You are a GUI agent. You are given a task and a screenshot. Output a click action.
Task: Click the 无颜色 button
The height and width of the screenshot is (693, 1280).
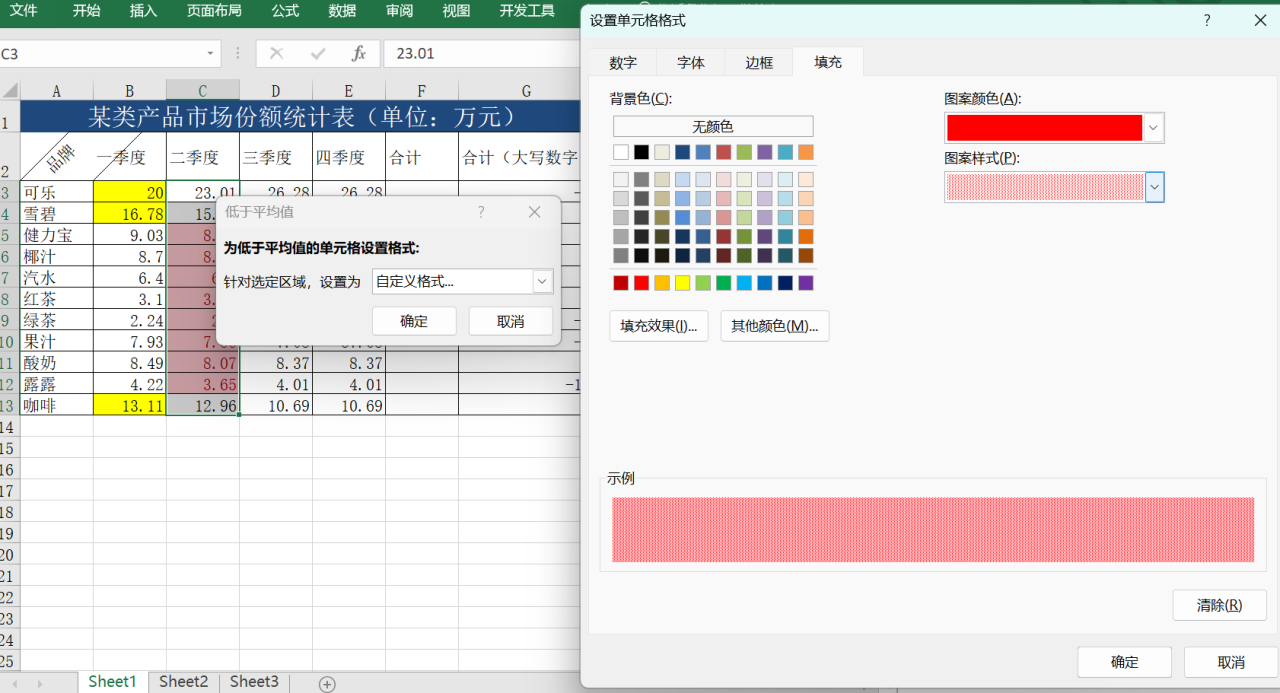[713, 127]
